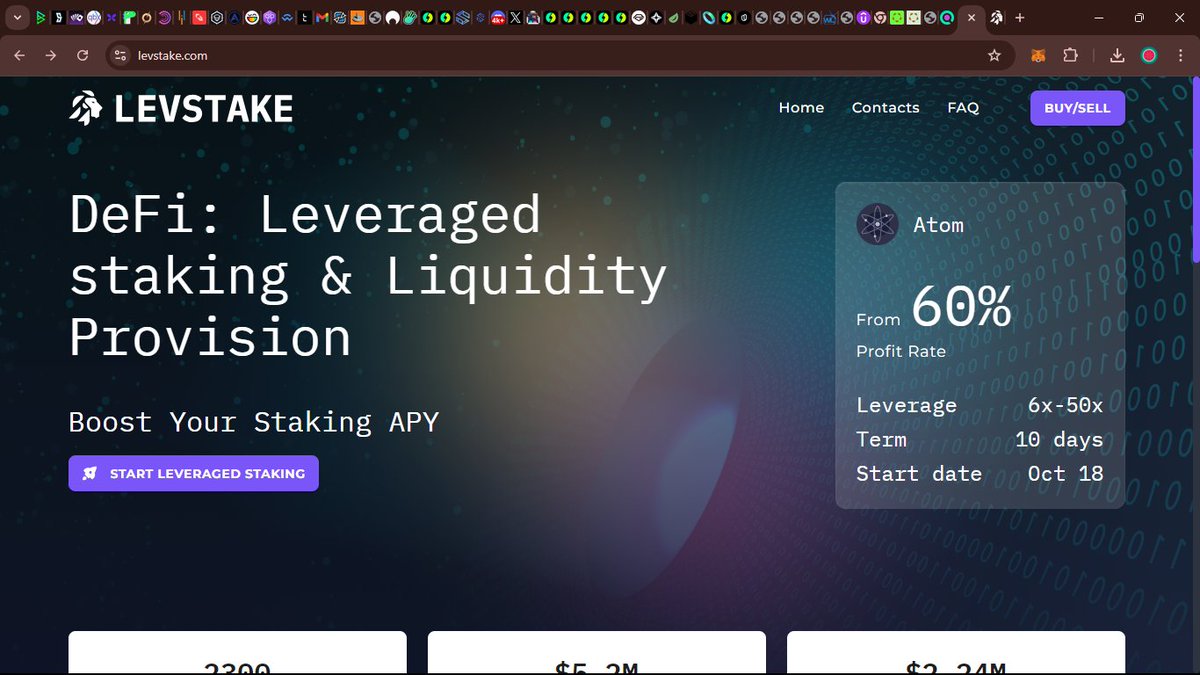Screen dimensions: 1200x675
Task: Restore down the Chrome window
Action: point(1139,18)
